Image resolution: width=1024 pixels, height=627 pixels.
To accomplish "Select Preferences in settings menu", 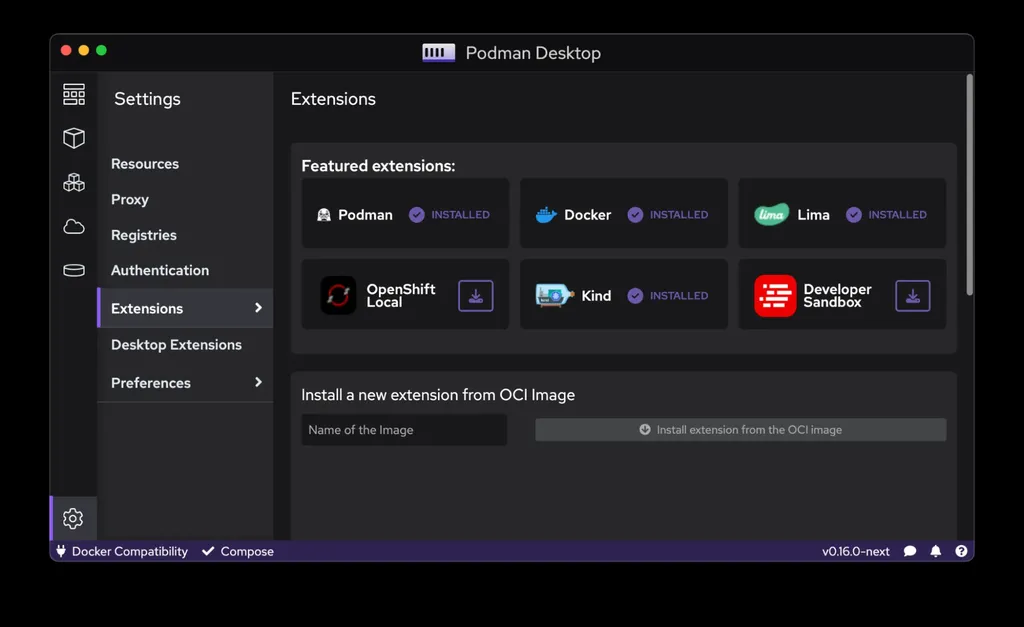I will [x=185, y=383].
